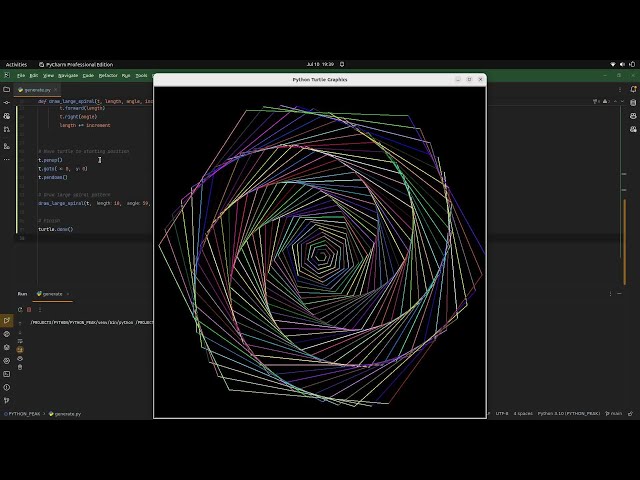Show more tool windows ellipsis in left sidebar

click(x=7, y=160)
